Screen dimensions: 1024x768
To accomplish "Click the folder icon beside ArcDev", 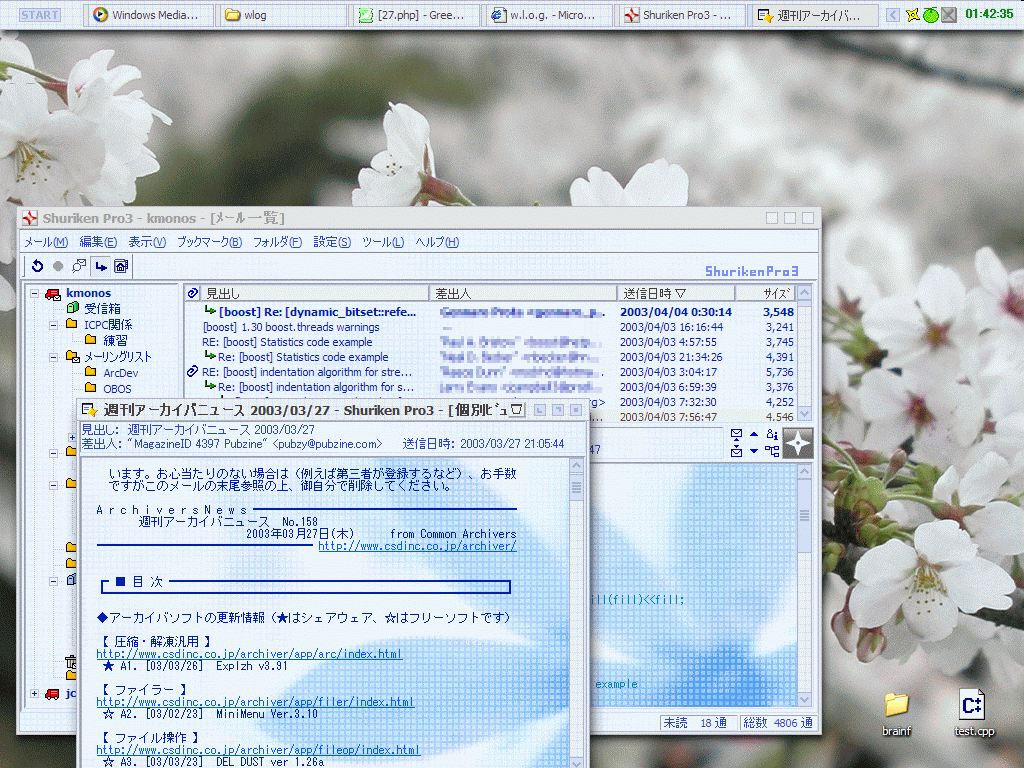I will [91, 372].
